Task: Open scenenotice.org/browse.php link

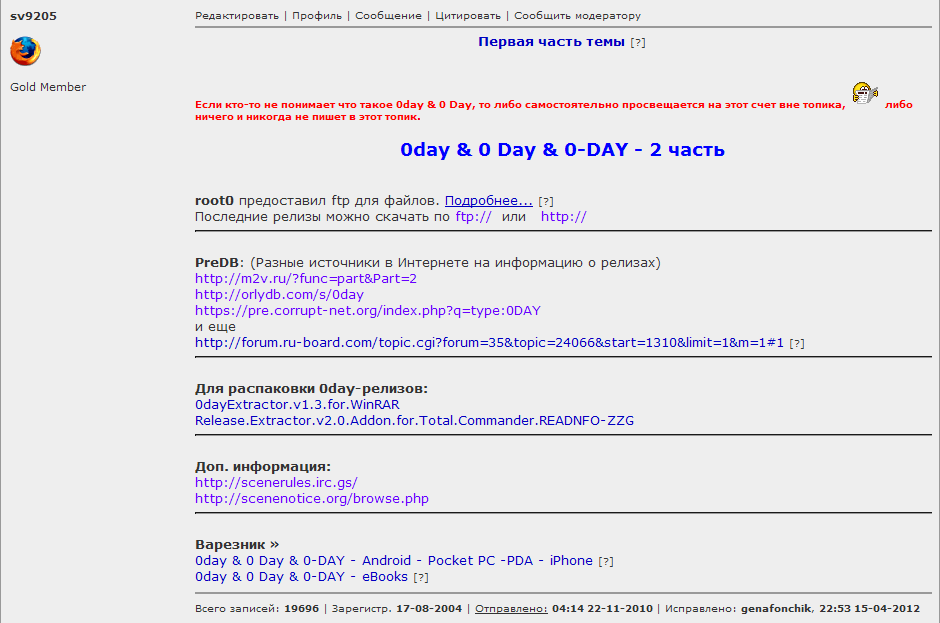Action: click(312, 498)
